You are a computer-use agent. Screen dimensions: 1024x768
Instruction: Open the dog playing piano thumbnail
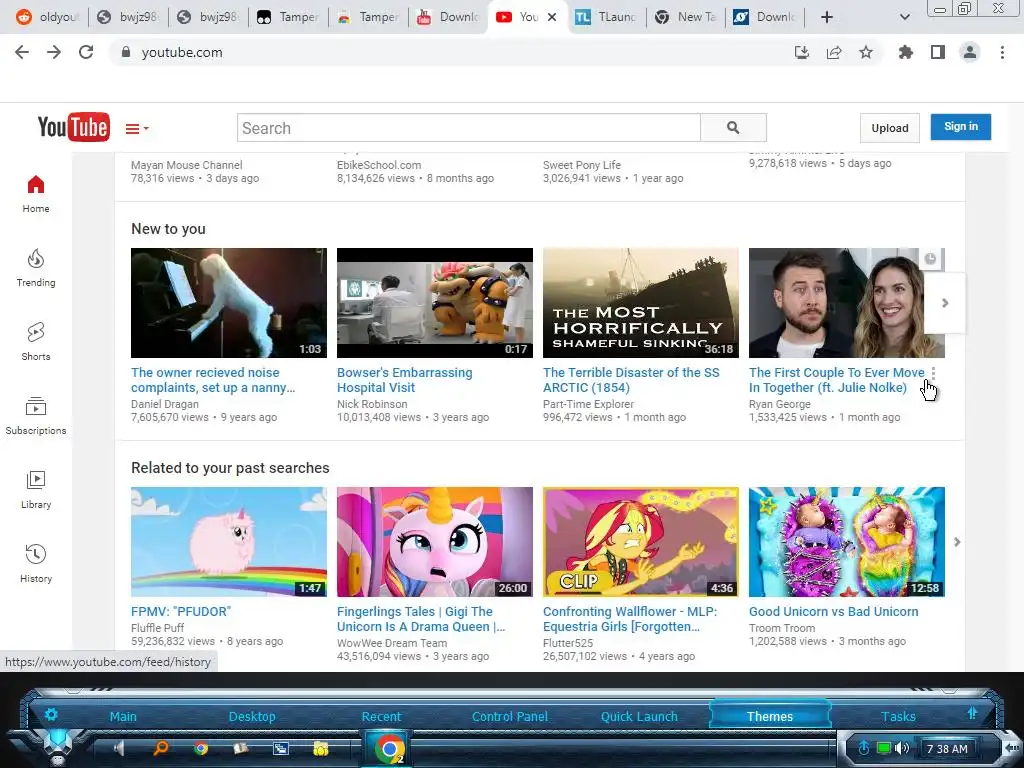229,303
